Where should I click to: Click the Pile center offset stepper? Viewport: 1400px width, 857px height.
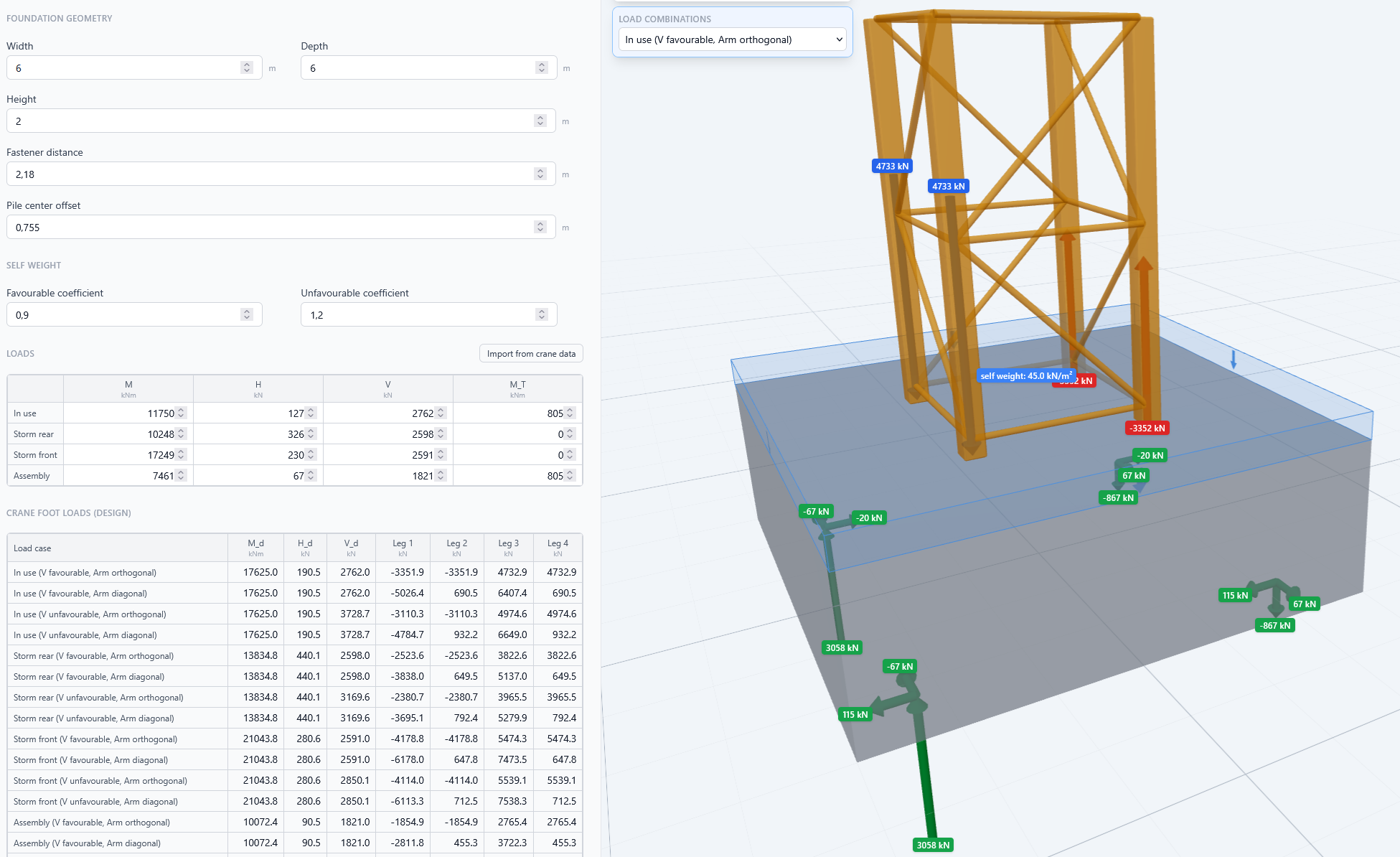540,227
